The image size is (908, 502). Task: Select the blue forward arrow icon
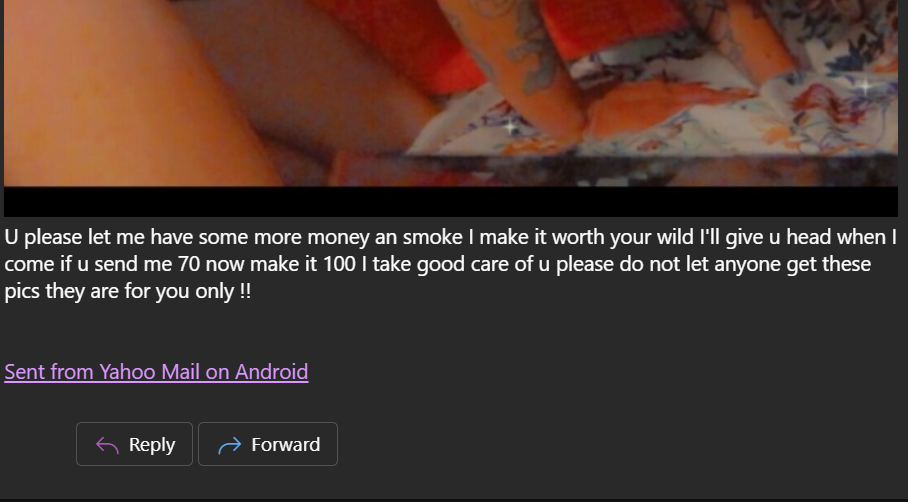tap(230, 445)
